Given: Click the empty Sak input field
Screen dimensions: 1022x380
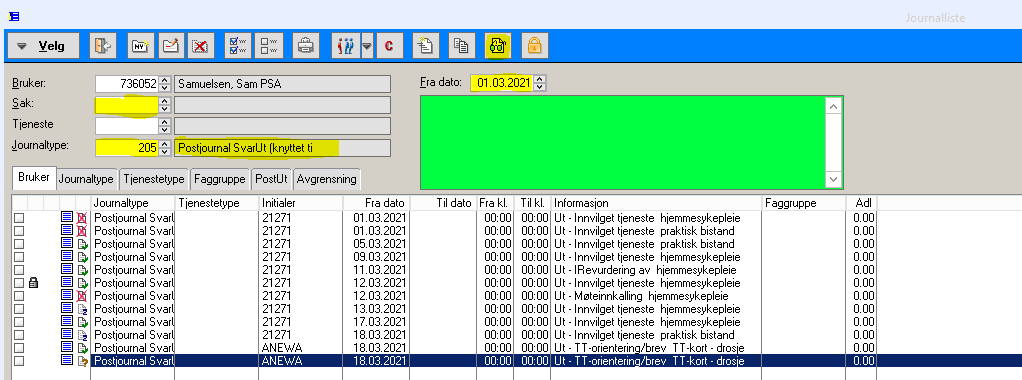Looking at the screenshot, I should [127, 105].
